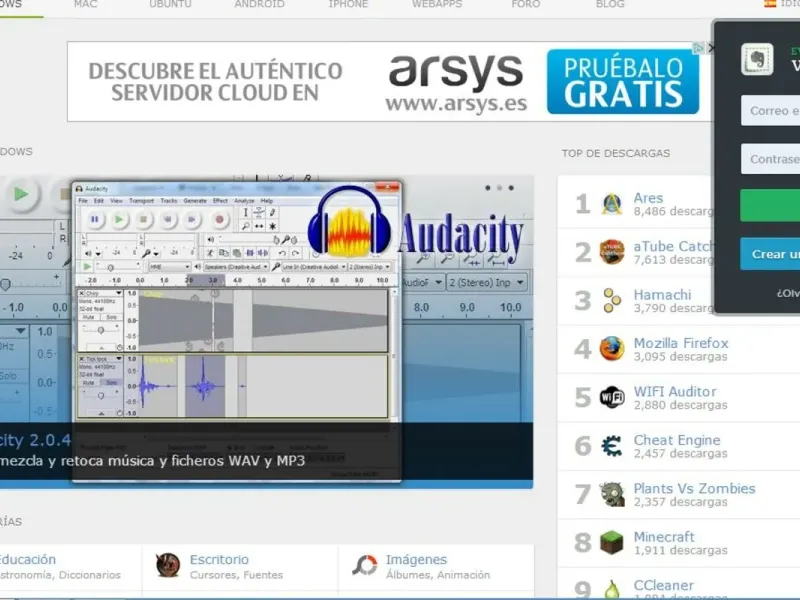Open small 2 (Stereo) Inp dropdown in Audacity window
This screenshot has width=800, height=600.
point(369,267)
